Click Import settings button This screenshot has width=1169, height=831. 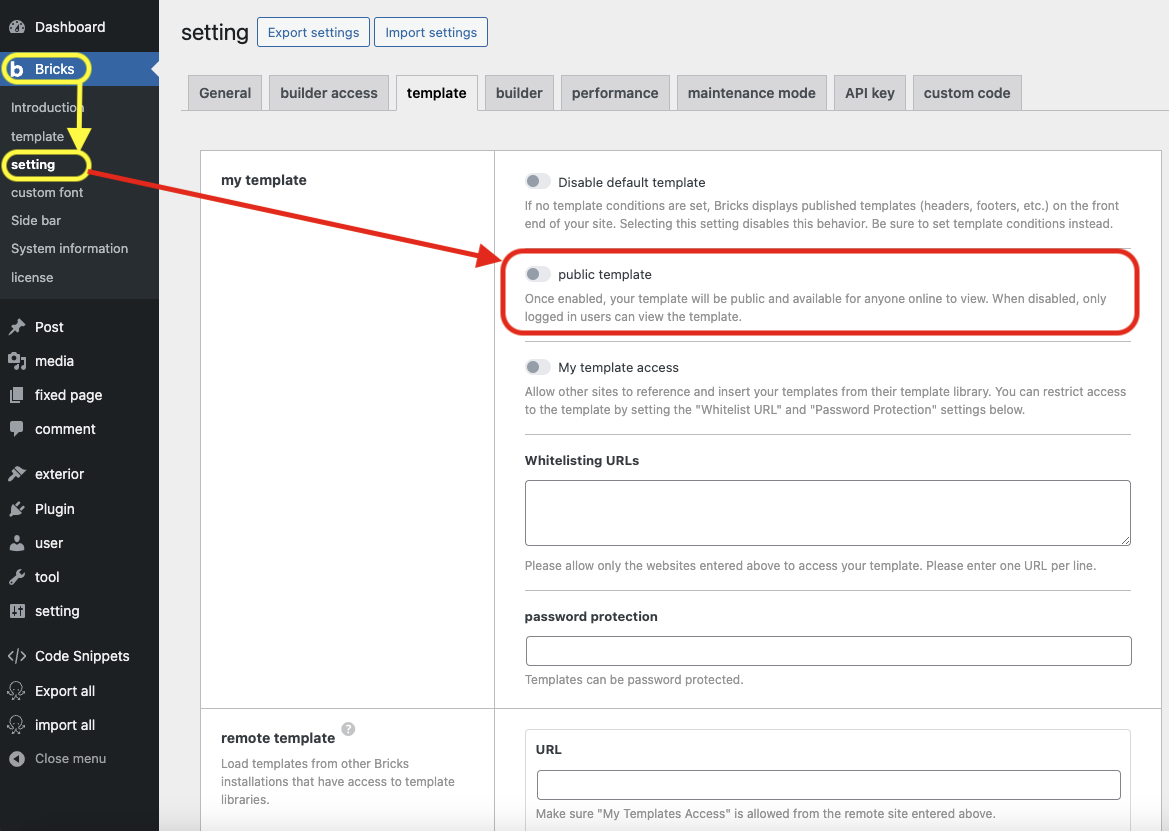[431, 32]
